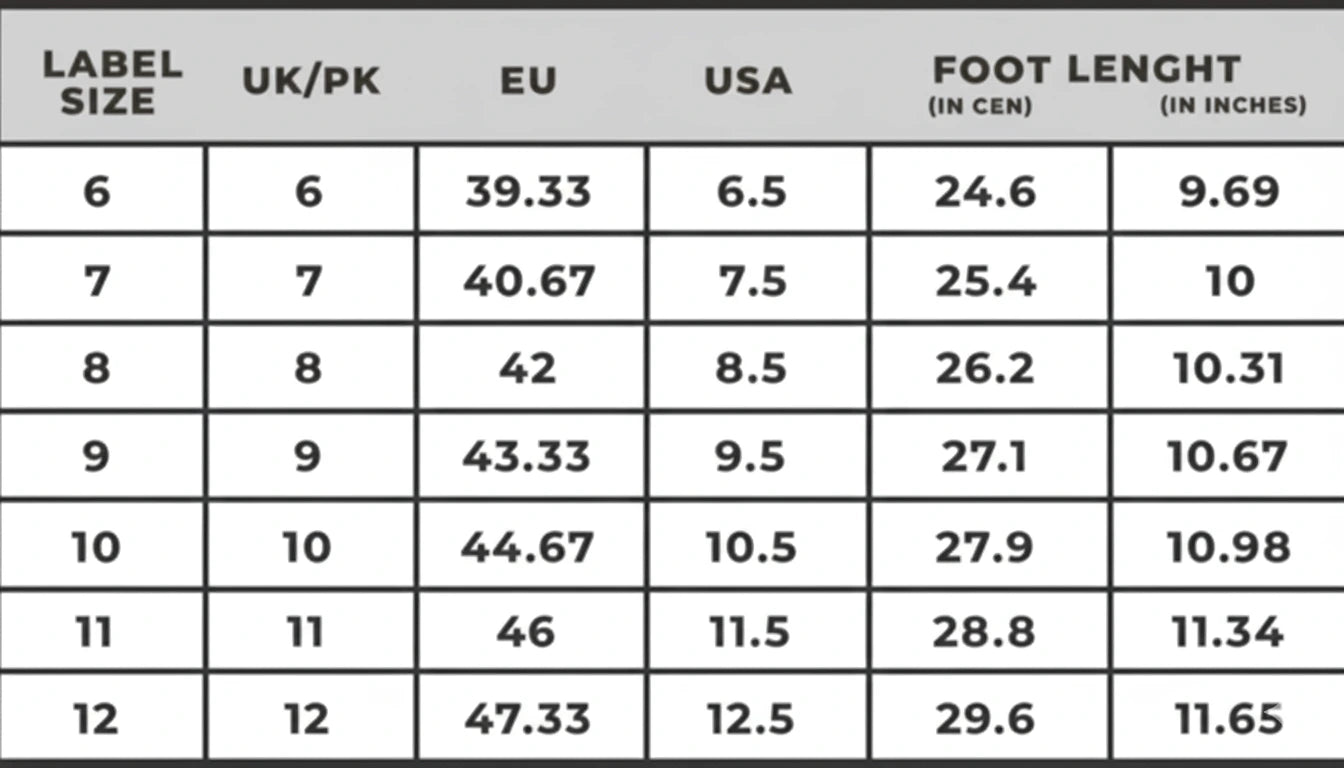1344x768 pixels.
Task: Click the UK/PK column header
Action: pyautogui.click(x=311, y=82)
